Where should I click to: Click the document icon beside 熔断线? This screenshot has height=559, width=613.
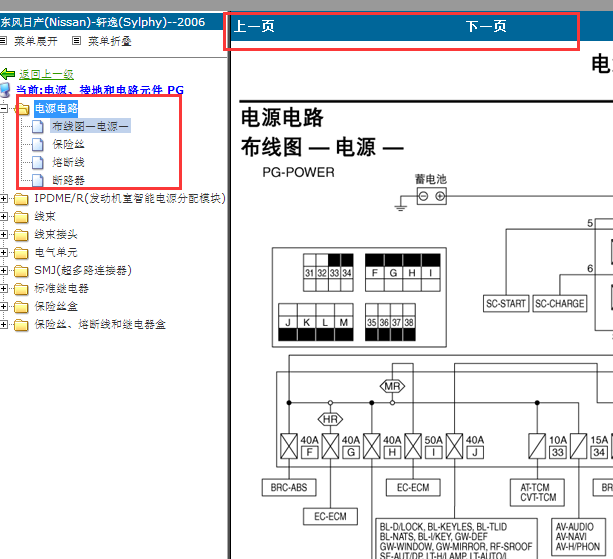(38, 163)
